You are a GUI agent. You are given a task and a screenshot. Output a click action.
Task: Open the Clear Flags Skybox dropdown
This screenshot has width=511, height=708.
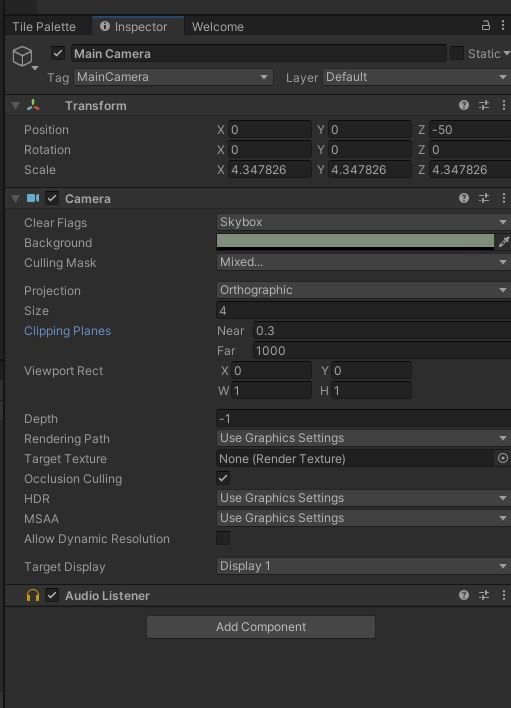point(363,222)
